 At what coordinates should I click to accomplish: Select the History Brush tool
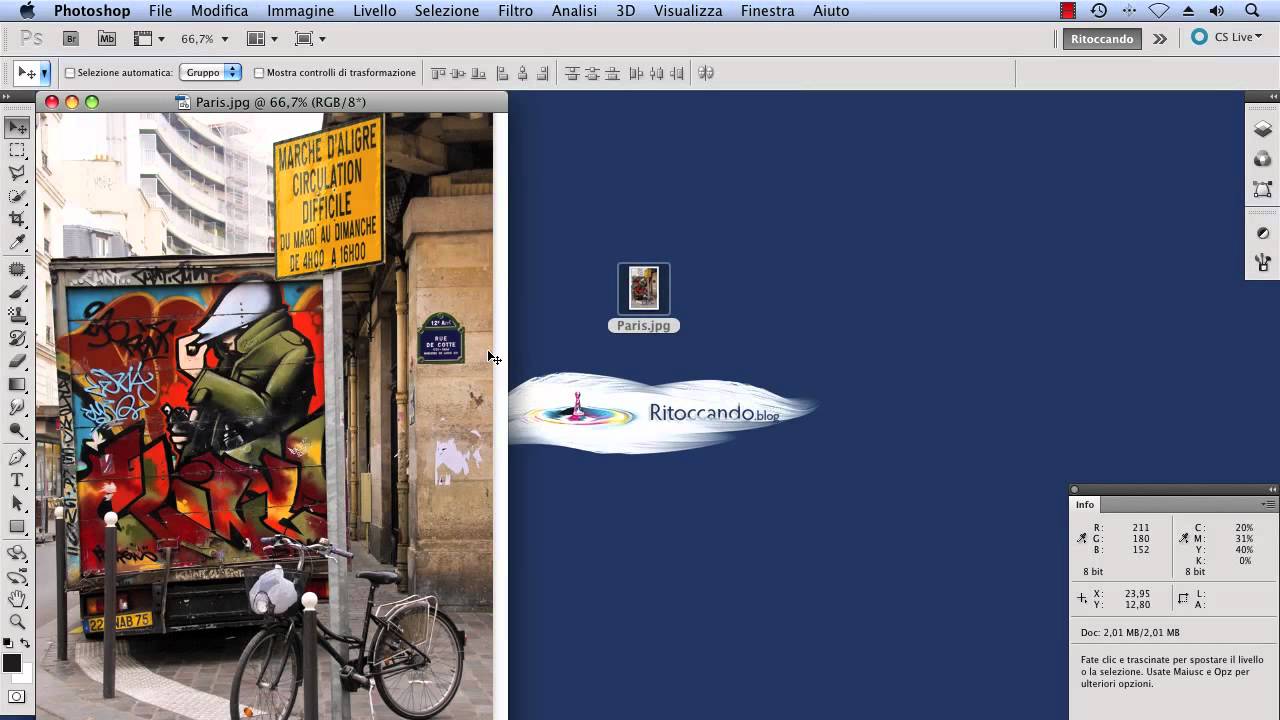[x=17, y=339]
